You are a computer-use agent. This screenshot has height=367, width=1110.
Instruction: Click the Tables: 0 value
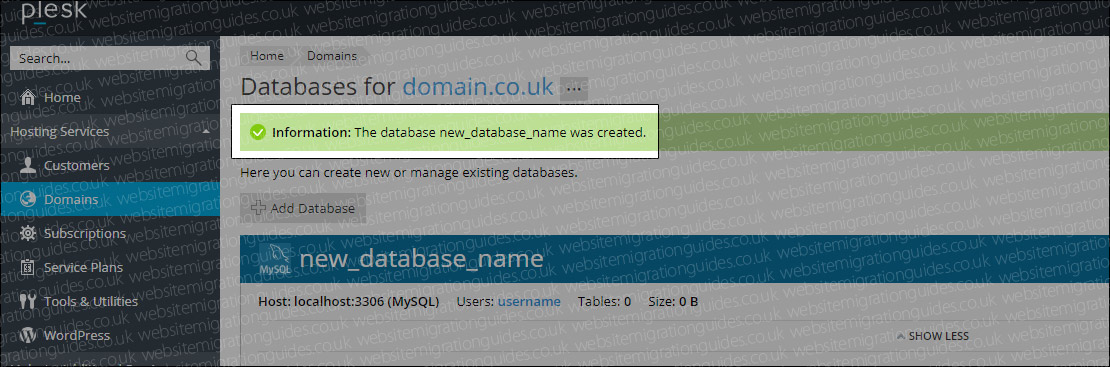[x=604, y=302]
